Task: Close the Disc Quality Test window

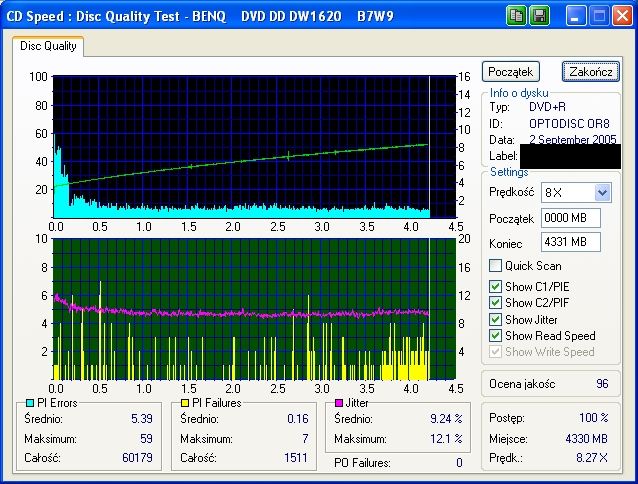Action: click(x=623, y=16)
